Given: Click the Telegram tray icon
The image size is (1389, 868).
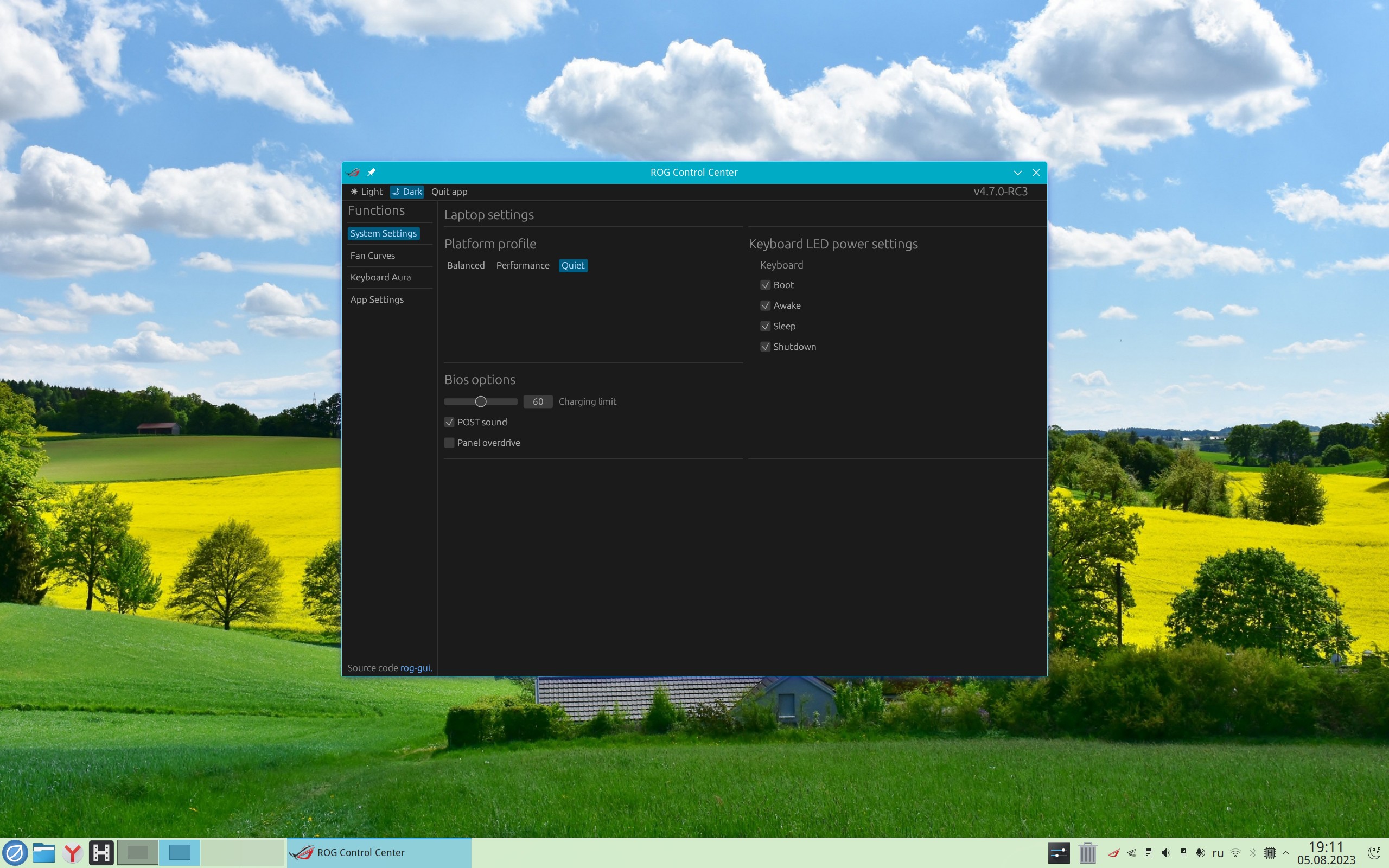Looking at the screenshot, I should pyautogui.click(x=1131, y=852).
